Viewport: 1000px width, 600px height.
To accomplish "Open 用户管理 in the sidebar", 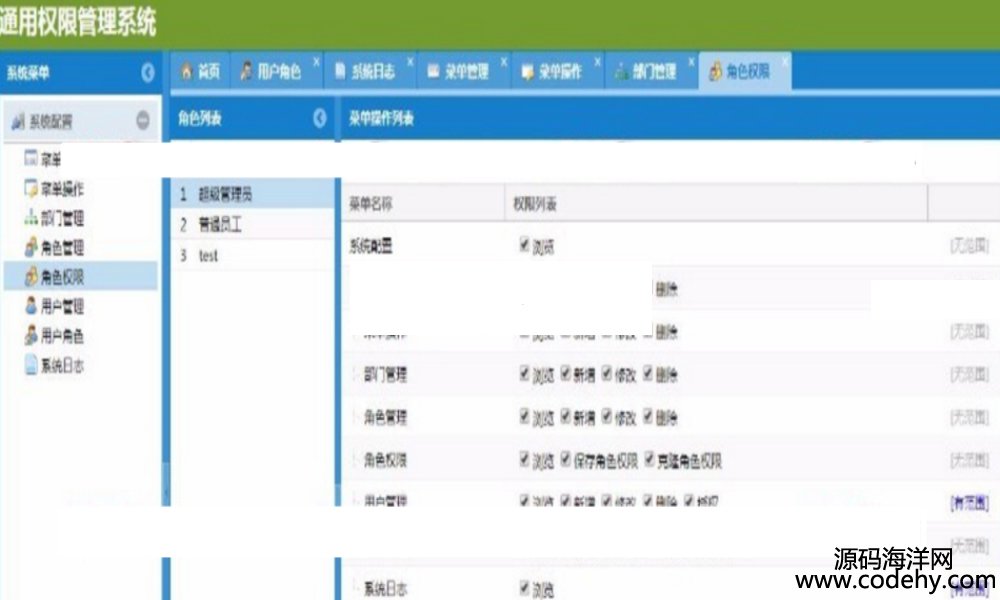I will tap(54, 306).
